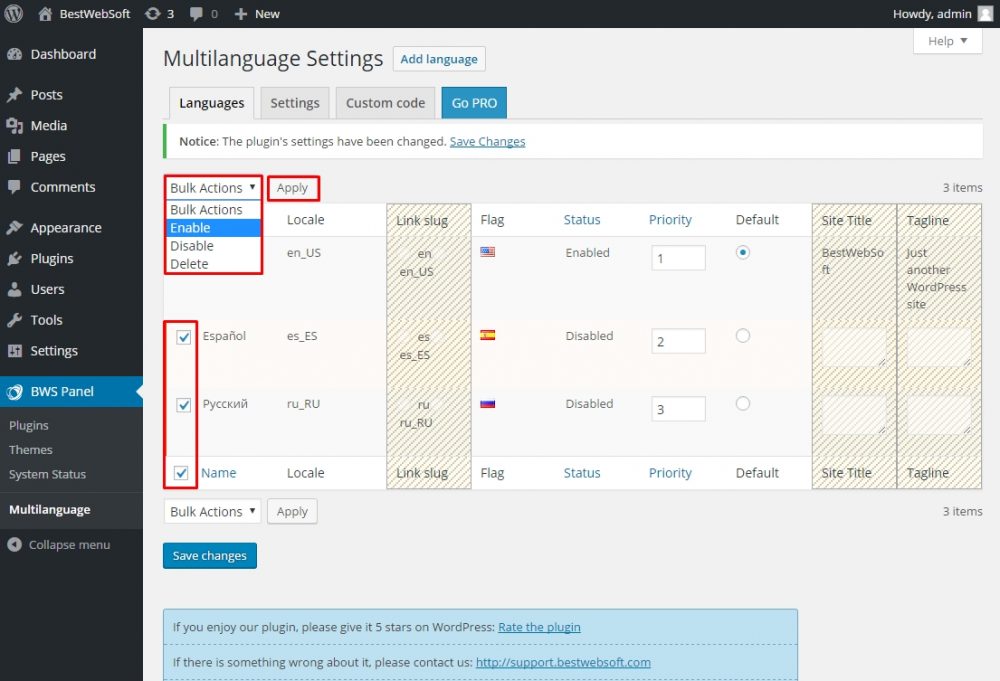Click the Russian flag icon for ru_RU
The width and height of the screenshot is (1000, 681).
point(487,403)
